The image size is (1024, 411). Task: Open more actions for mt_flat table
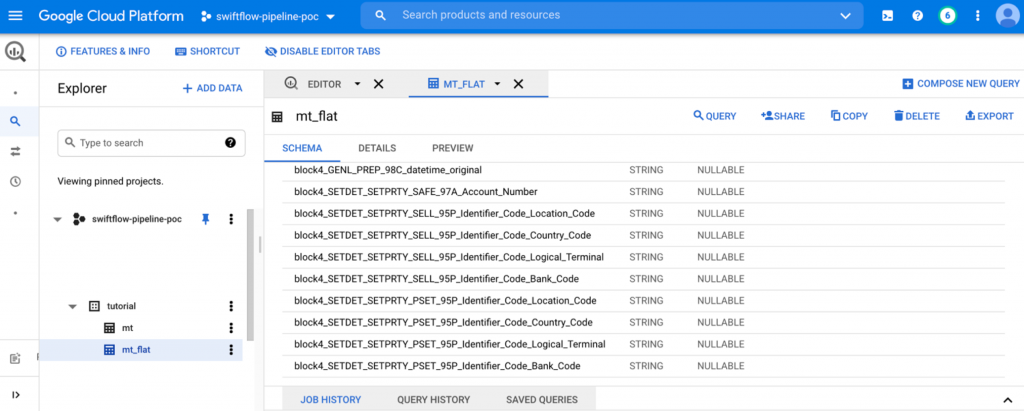coord(231,350)
